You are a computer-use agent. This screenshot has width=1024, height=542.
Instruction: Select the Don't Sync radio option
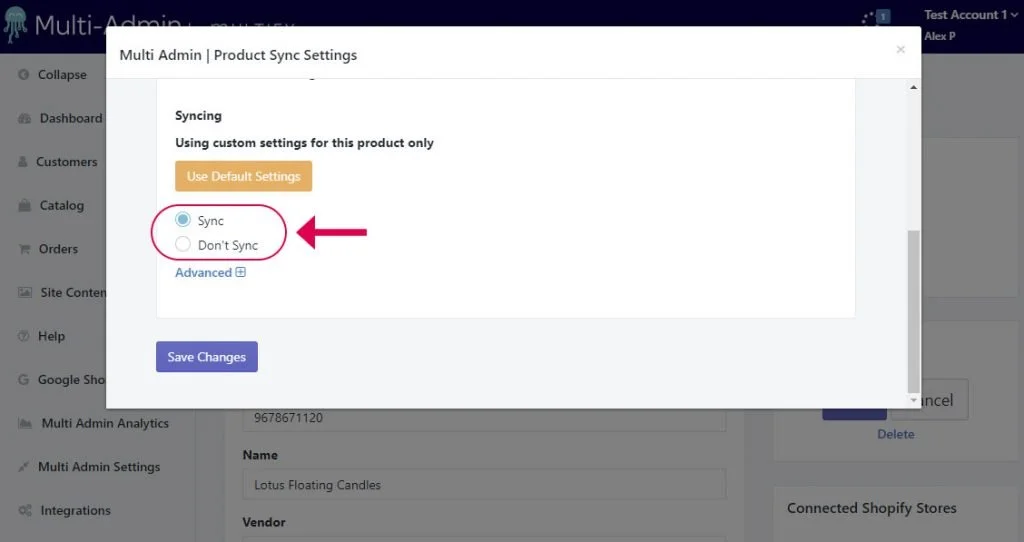click(183, 244)
